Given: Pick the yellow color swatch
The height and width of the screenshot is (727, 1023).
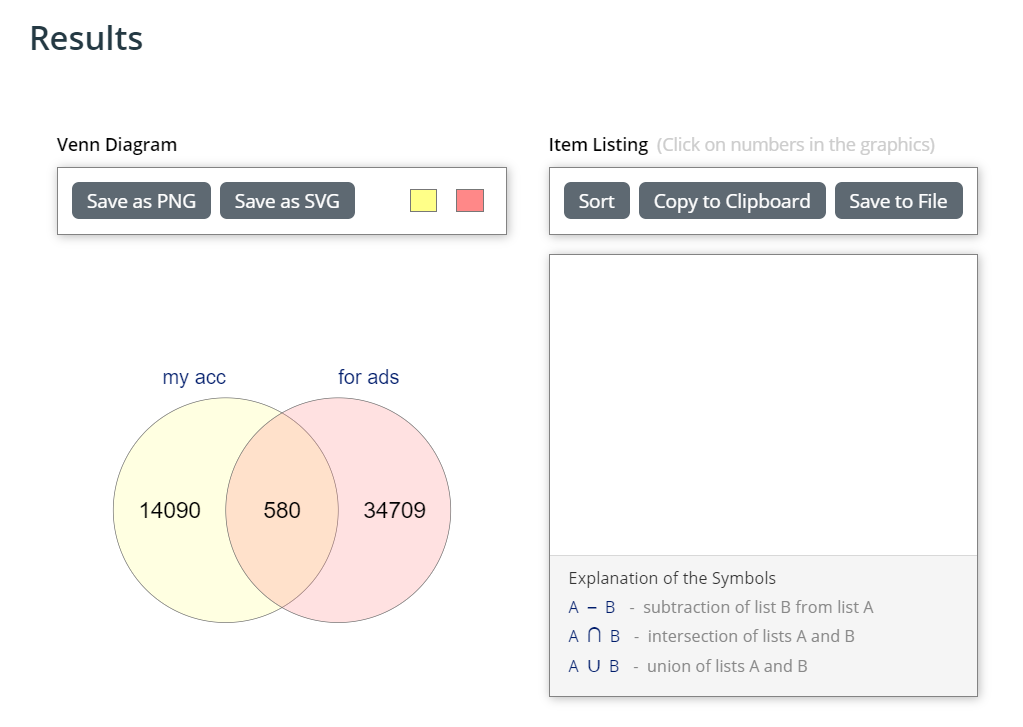Looking at the screenshot, I should coord(423,201).
